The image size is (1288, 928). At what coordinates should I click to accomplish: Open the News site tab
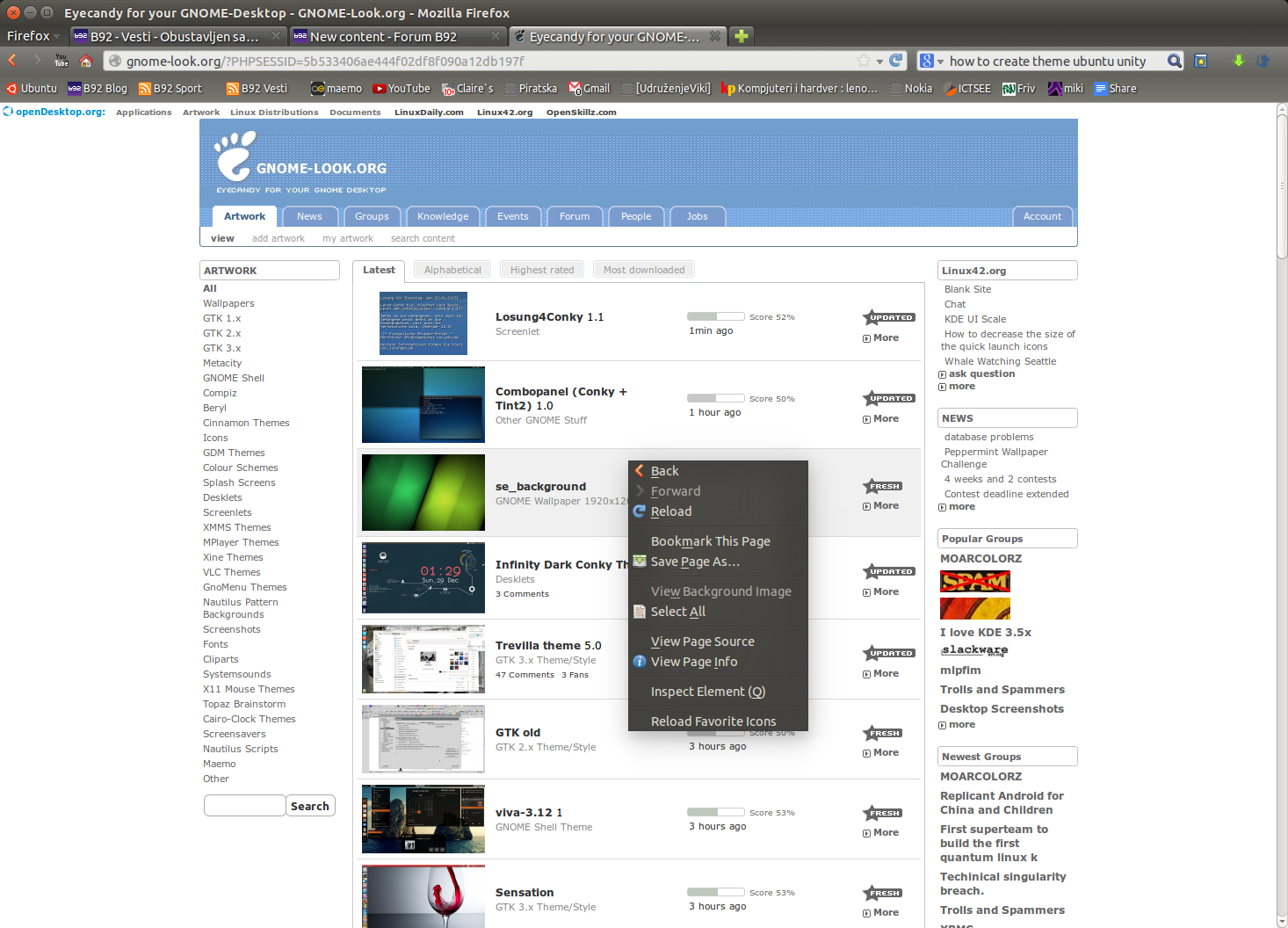tap(309, 216)
